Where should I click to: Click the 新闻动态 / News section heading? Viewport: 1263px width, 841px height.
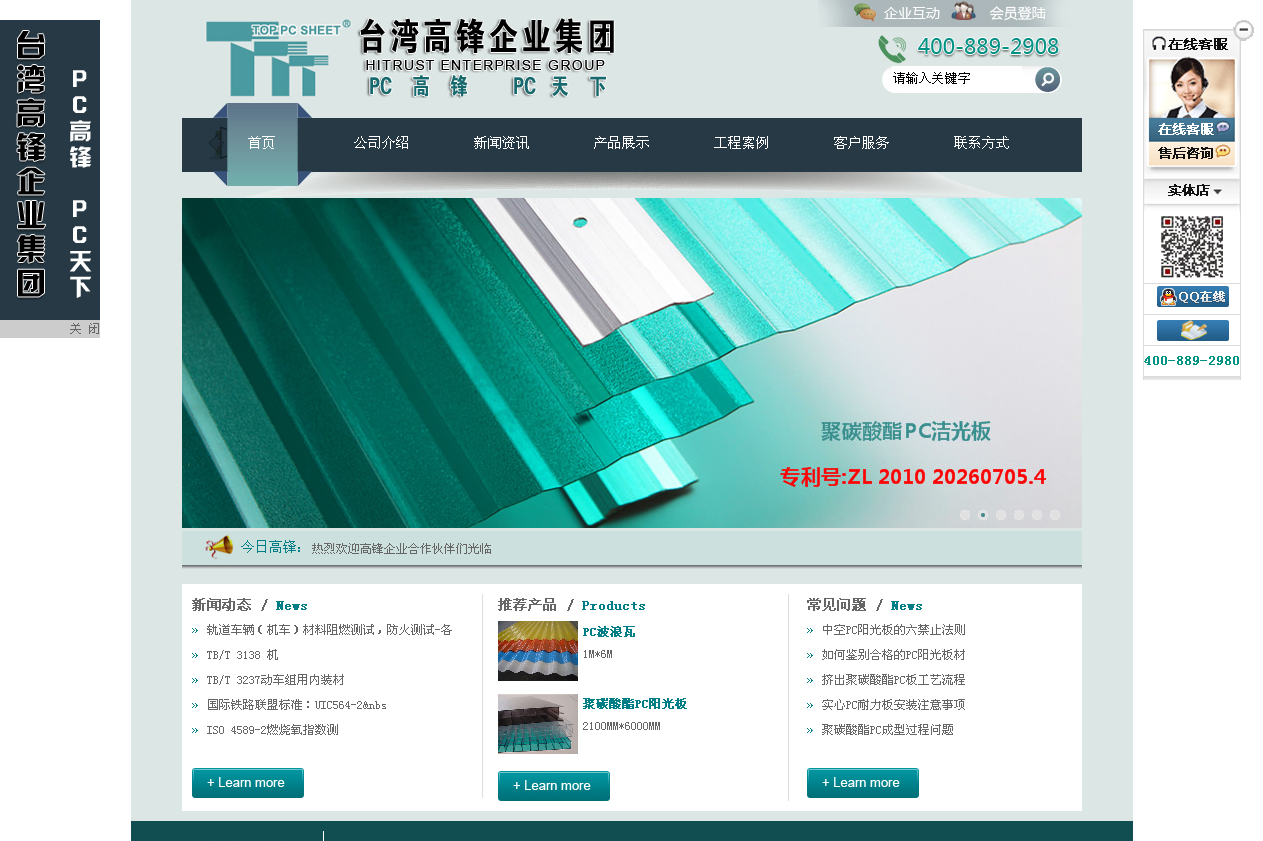(250, 605)
